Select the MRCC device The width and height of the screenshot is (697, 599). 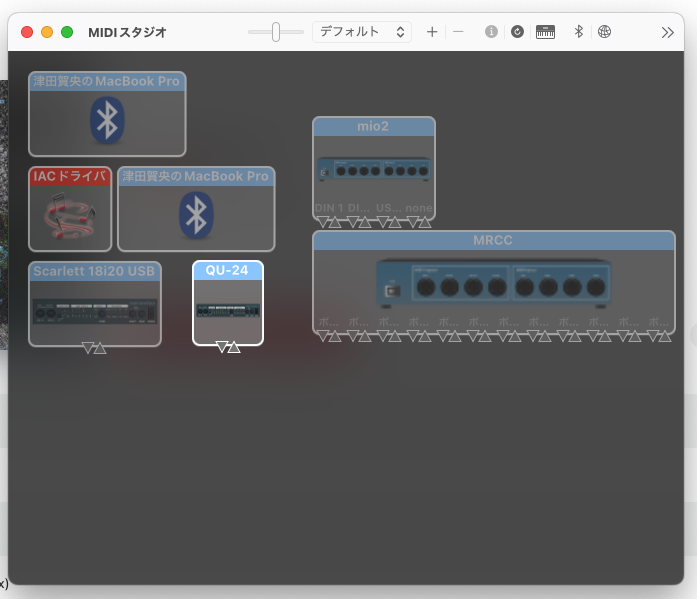coord(492,286)
